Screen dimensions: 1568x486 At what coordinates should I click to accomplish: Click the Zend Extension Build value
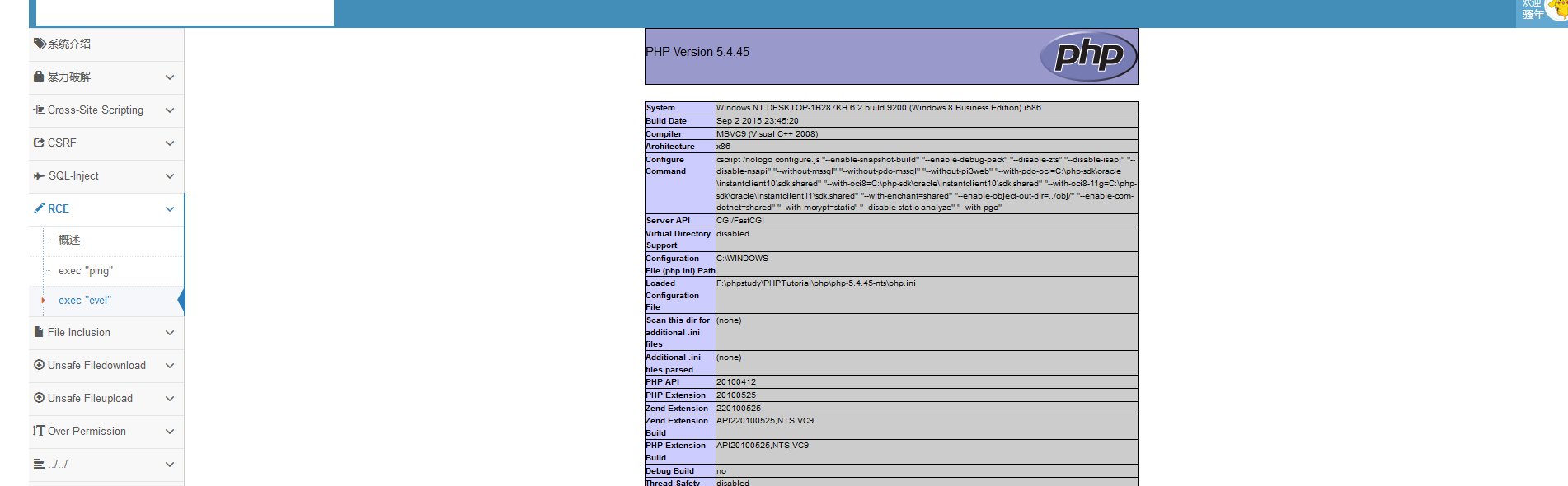765,421
